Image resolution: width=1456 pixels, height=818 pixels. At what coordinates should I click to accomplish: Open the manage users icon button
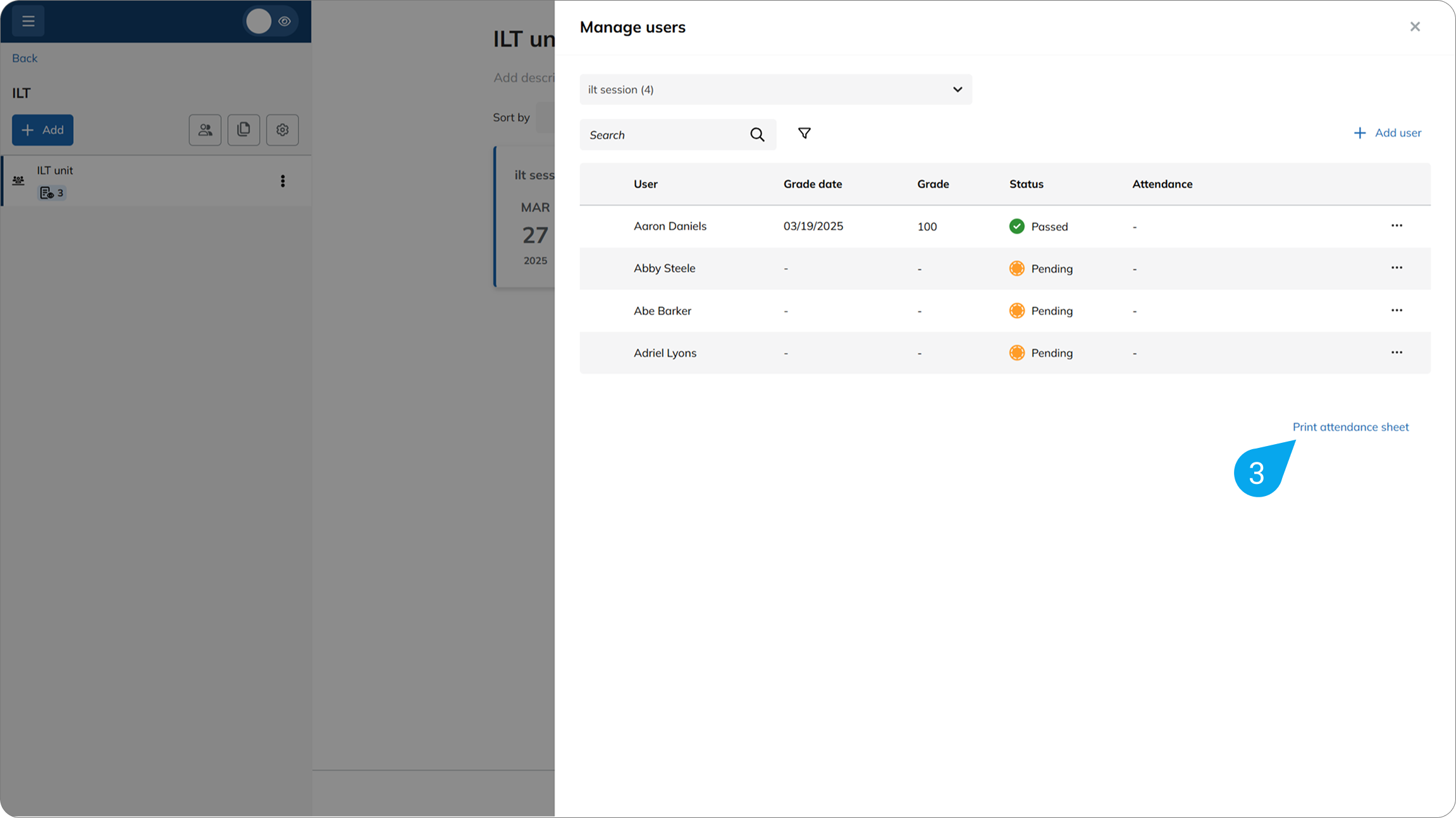coord(205,130)
